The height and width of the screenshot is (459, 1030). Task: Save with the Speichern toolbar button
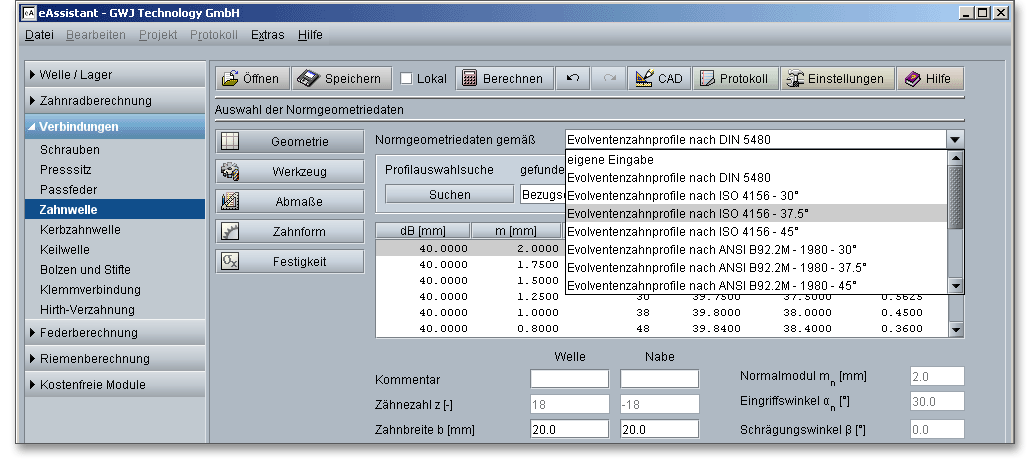coord(341,79)
